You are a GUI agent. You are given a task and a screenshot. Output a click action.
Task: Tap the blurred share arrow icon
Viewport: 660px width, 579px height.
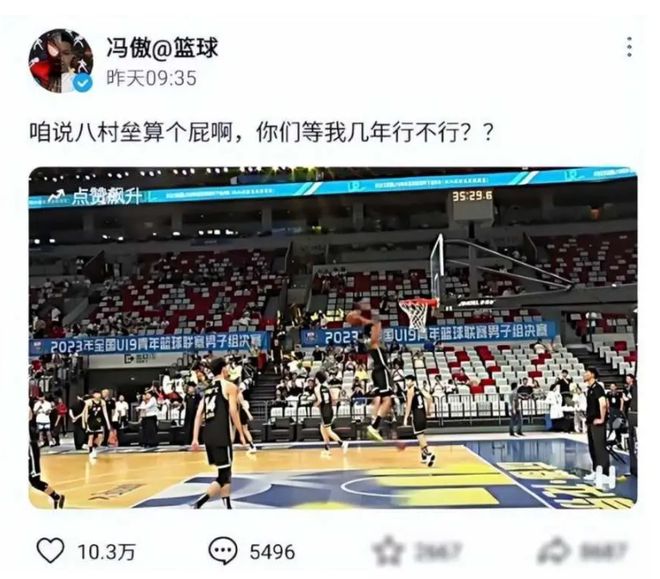point(555,550)
